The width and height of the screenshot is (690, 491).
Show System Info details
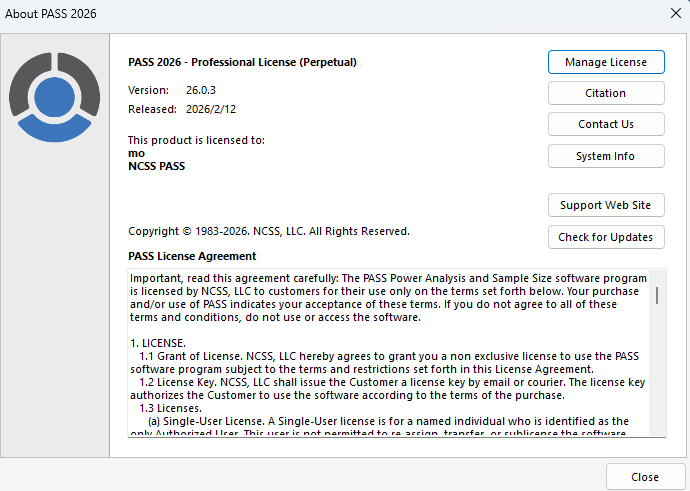click(606, 156)
